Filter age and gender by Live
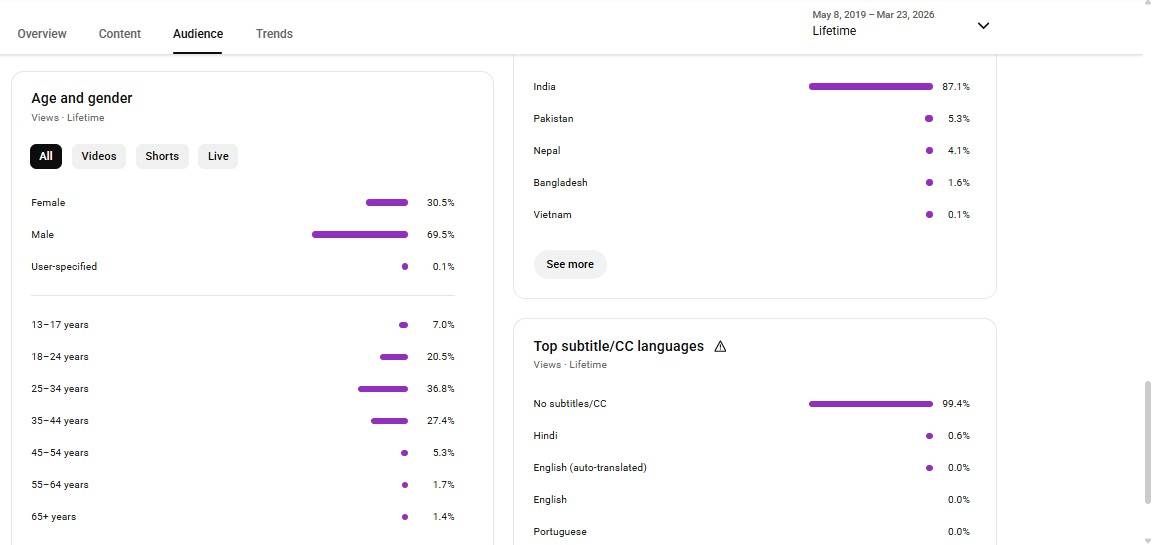This screenshot has height=545, width=1152. click(x=218, y=156)
